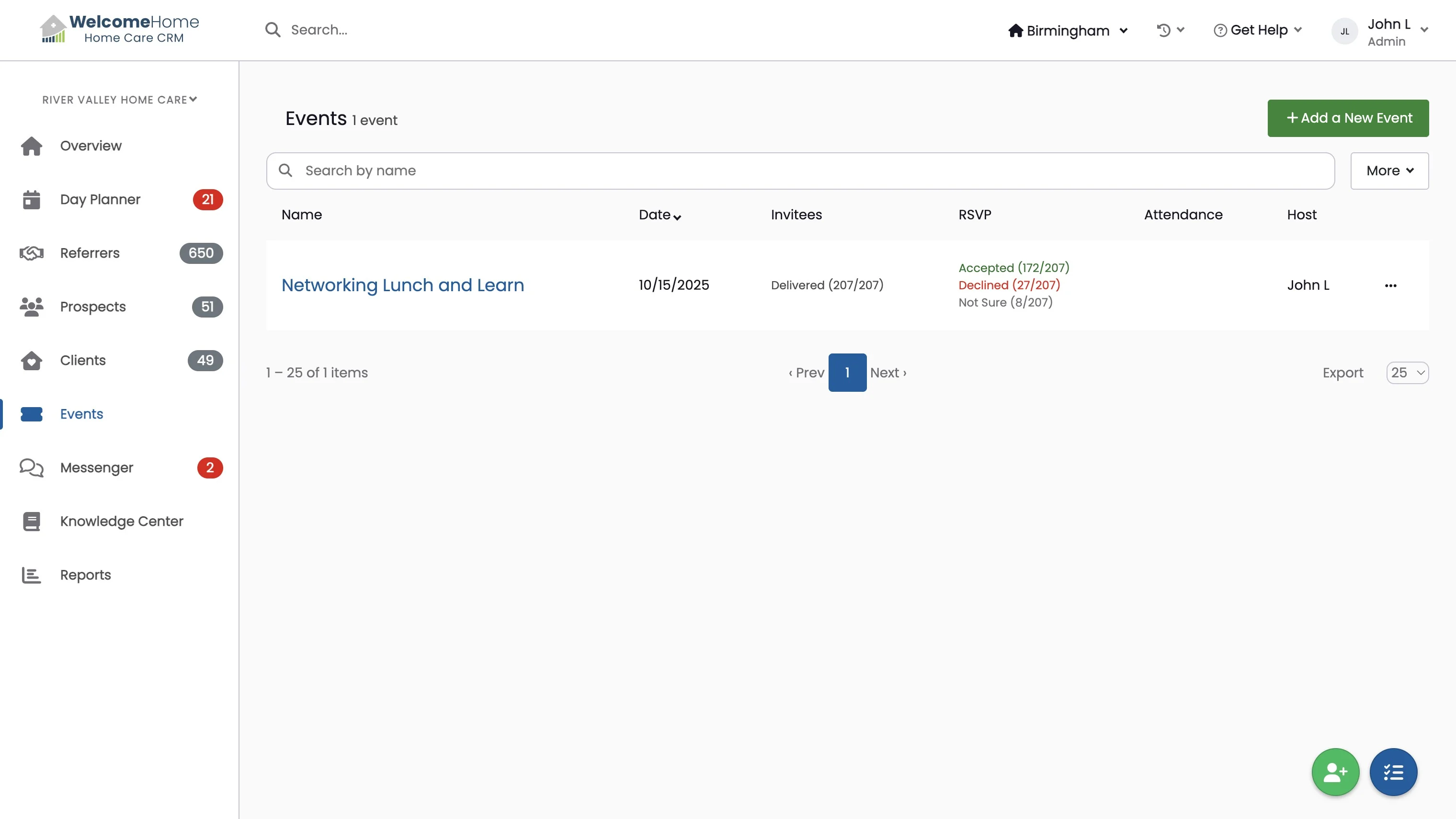The image size is (1456, 819).
Task: Open the Networking Lunch and Learn event
Action: point(402,285)
